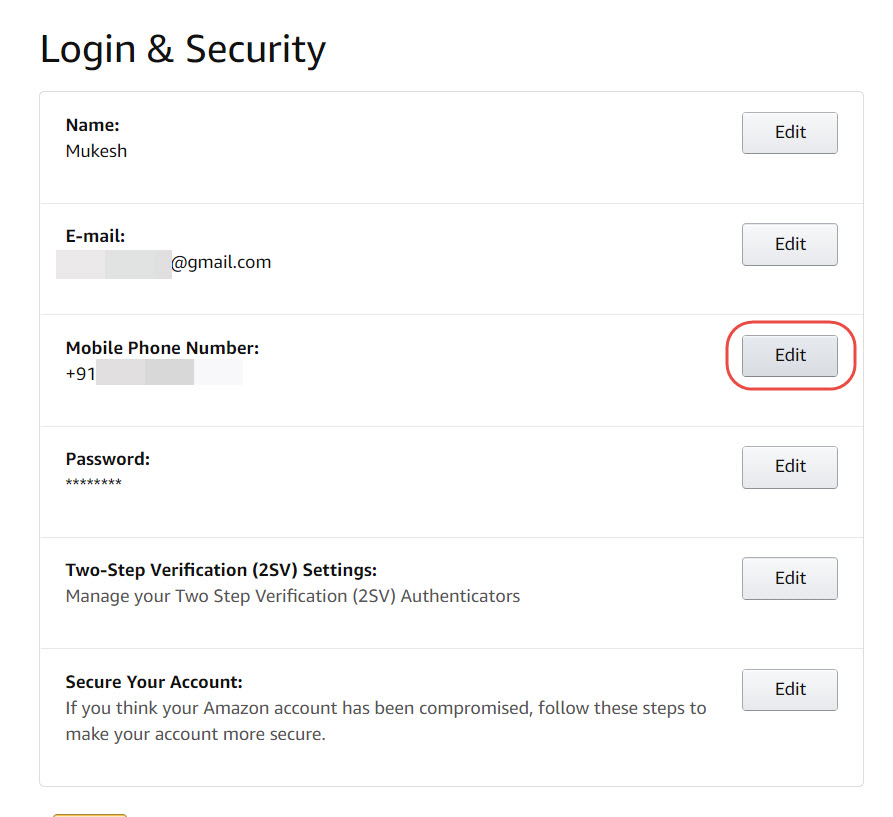Select the 'Name:' field label
The image size is (893, 817).
click(93, 125)
